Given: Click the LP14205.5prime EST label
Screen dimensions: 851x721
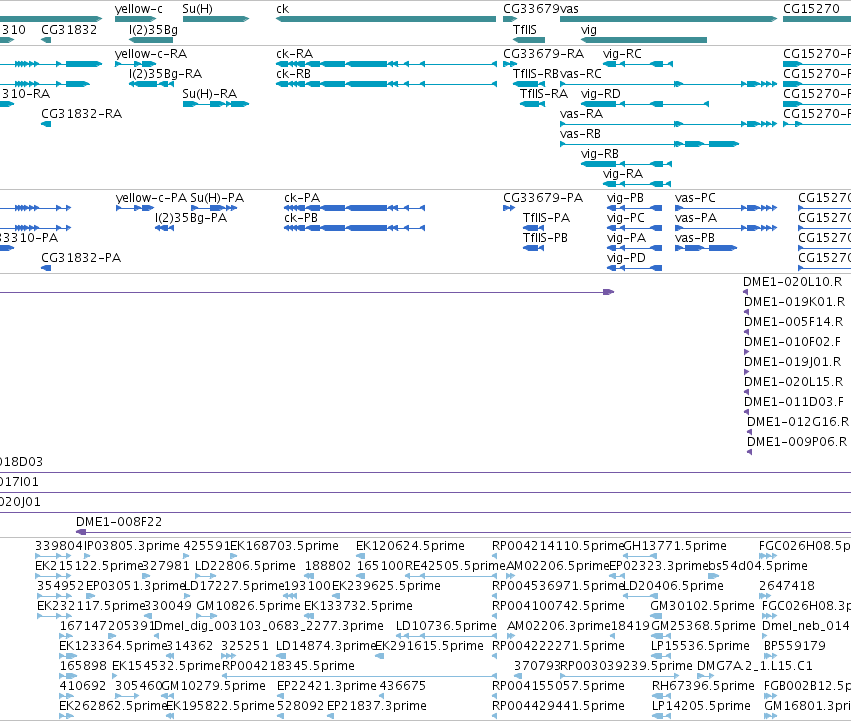Looking at the screenshot, I should pos(701,706).
